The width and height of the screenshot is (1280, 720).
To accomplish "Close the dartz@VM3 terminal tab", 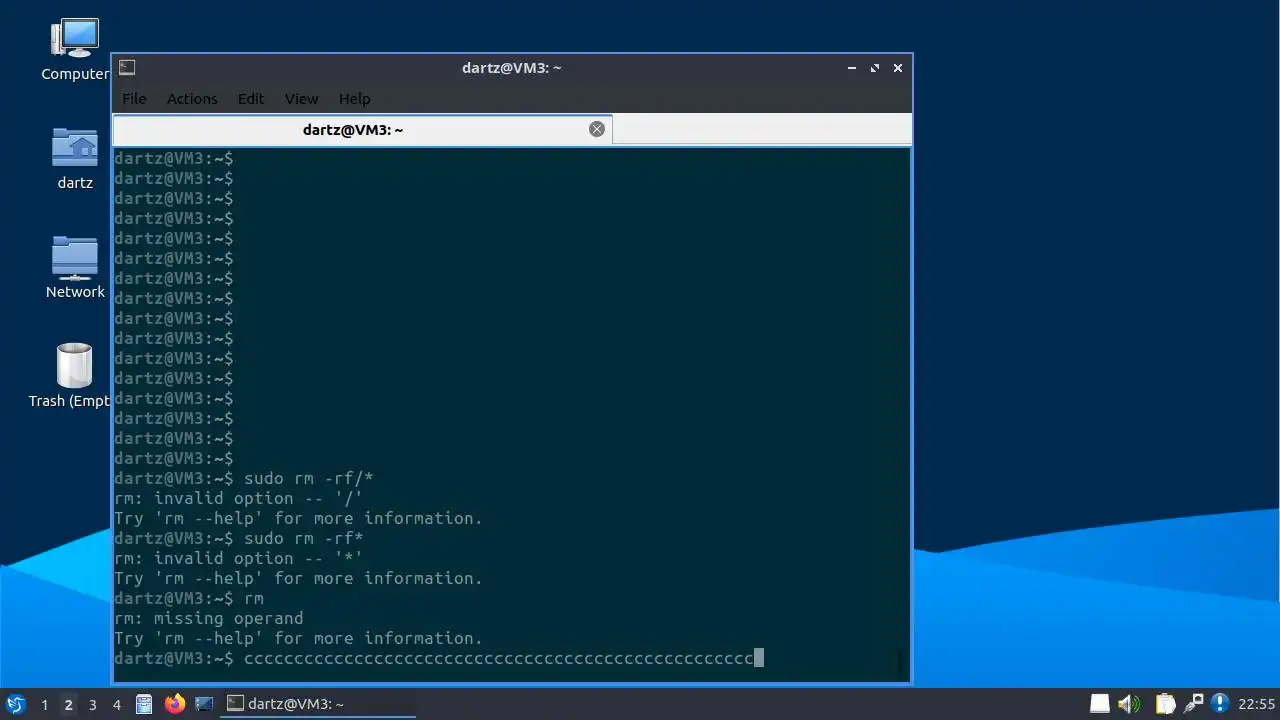I will tap(597, 129).
